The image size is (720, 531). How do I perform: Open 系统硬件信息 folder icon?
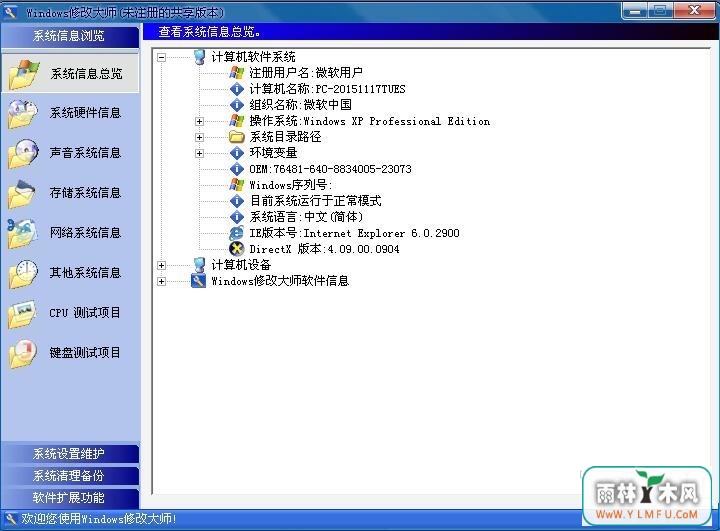pyautogui.click(x=23, y=113)
